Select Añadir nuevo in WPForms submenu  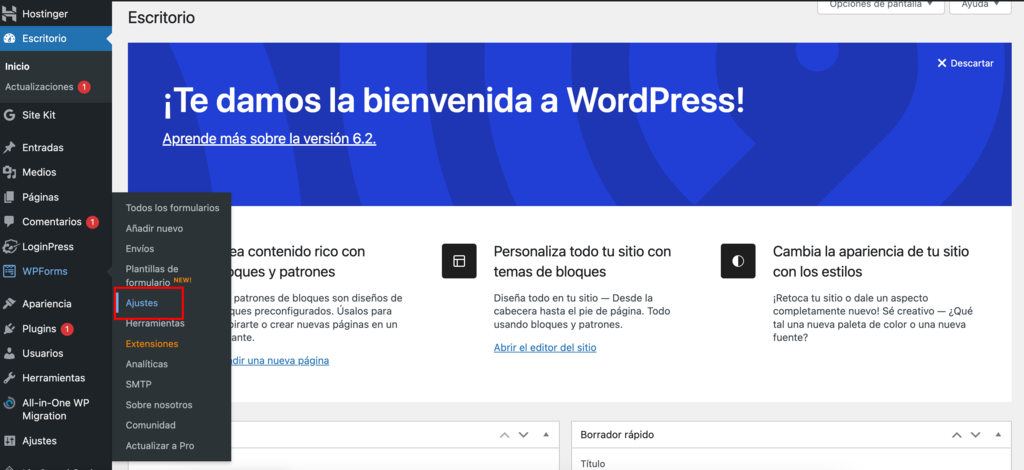point(154,228)
